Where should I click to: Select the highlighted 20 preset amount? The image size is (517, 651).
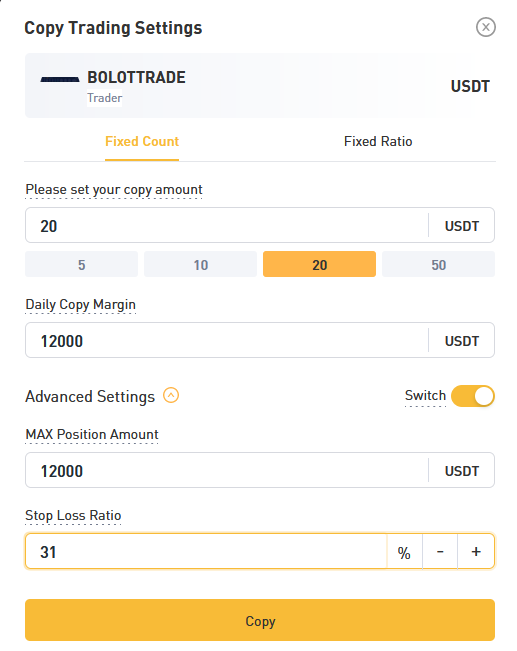pos(319,264)
